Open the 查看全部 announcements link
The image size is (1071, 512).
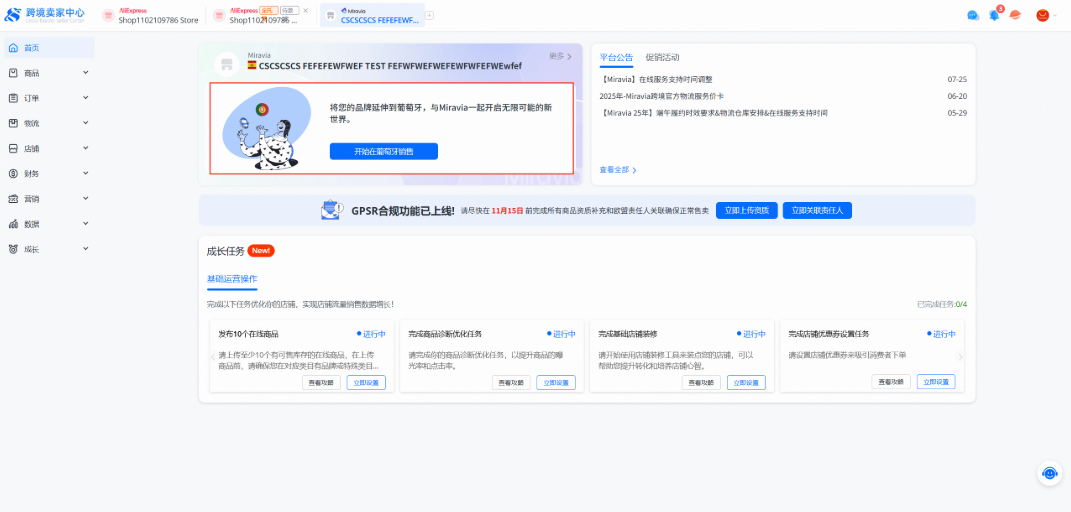[617, 170]
